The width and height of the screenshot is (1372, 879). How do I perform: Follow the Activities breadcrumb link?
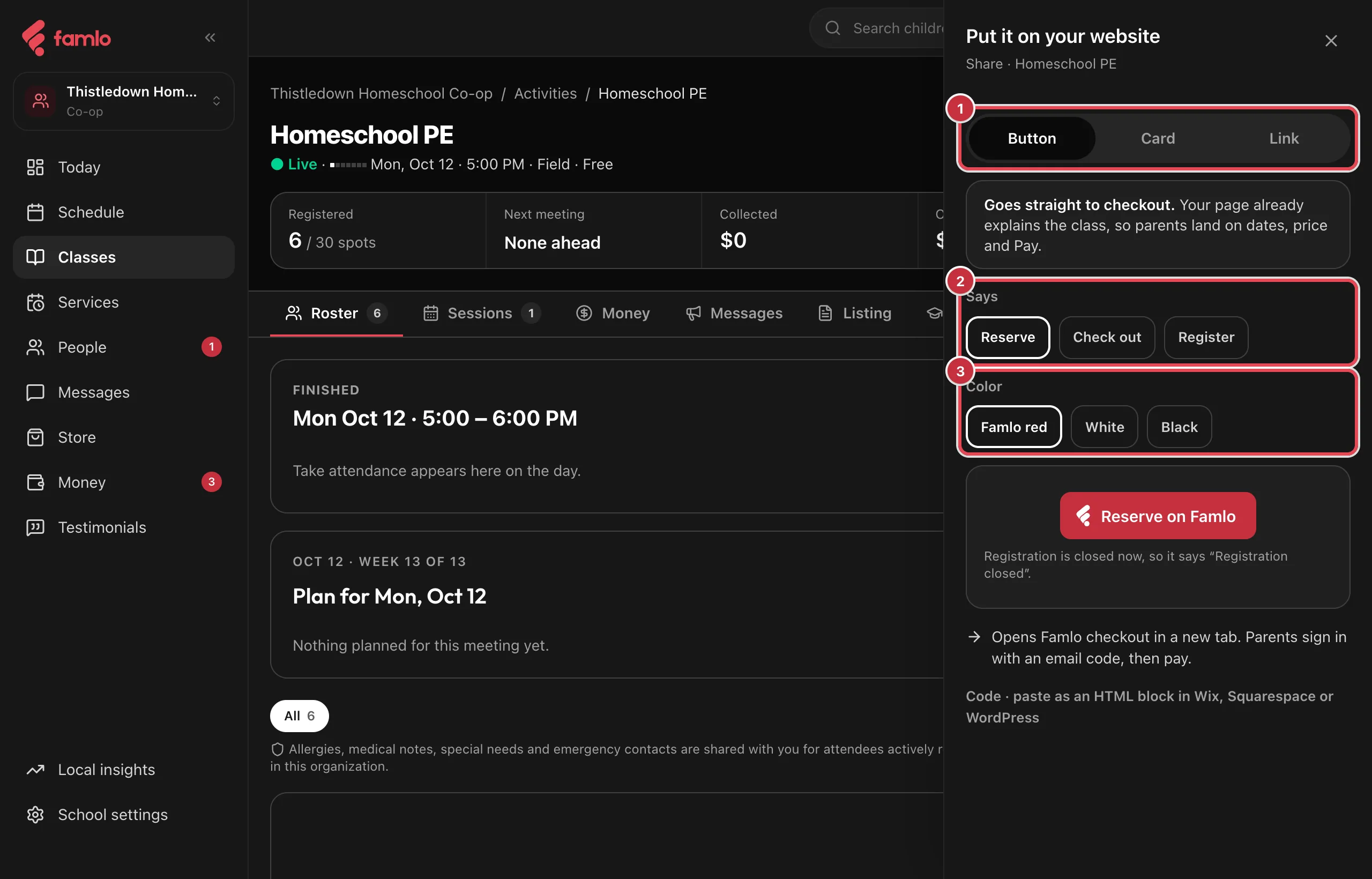pos(545,94)
